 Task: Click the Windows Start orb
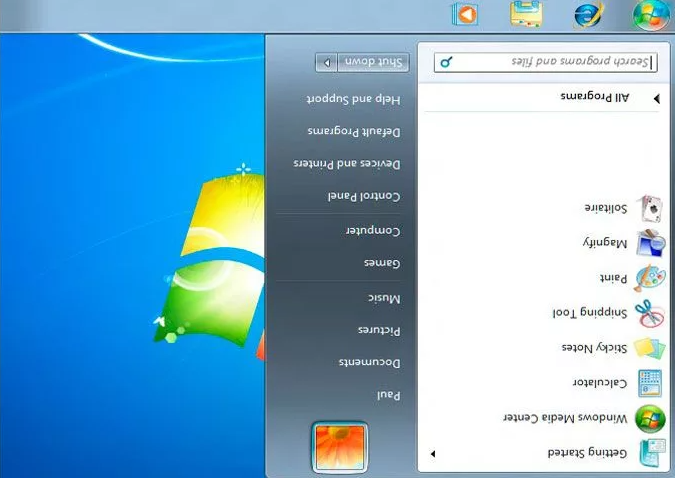651,15
